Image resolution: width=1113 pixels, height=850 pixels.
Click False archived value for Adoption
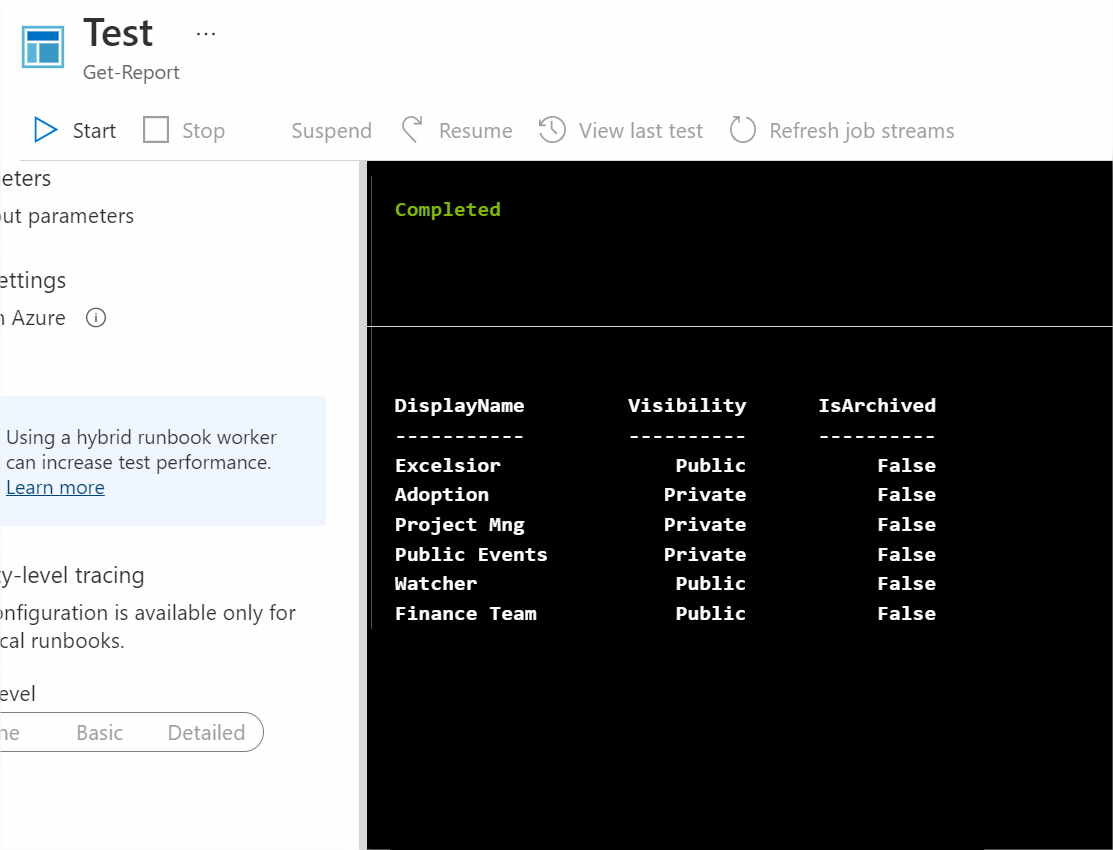point(906,495)
